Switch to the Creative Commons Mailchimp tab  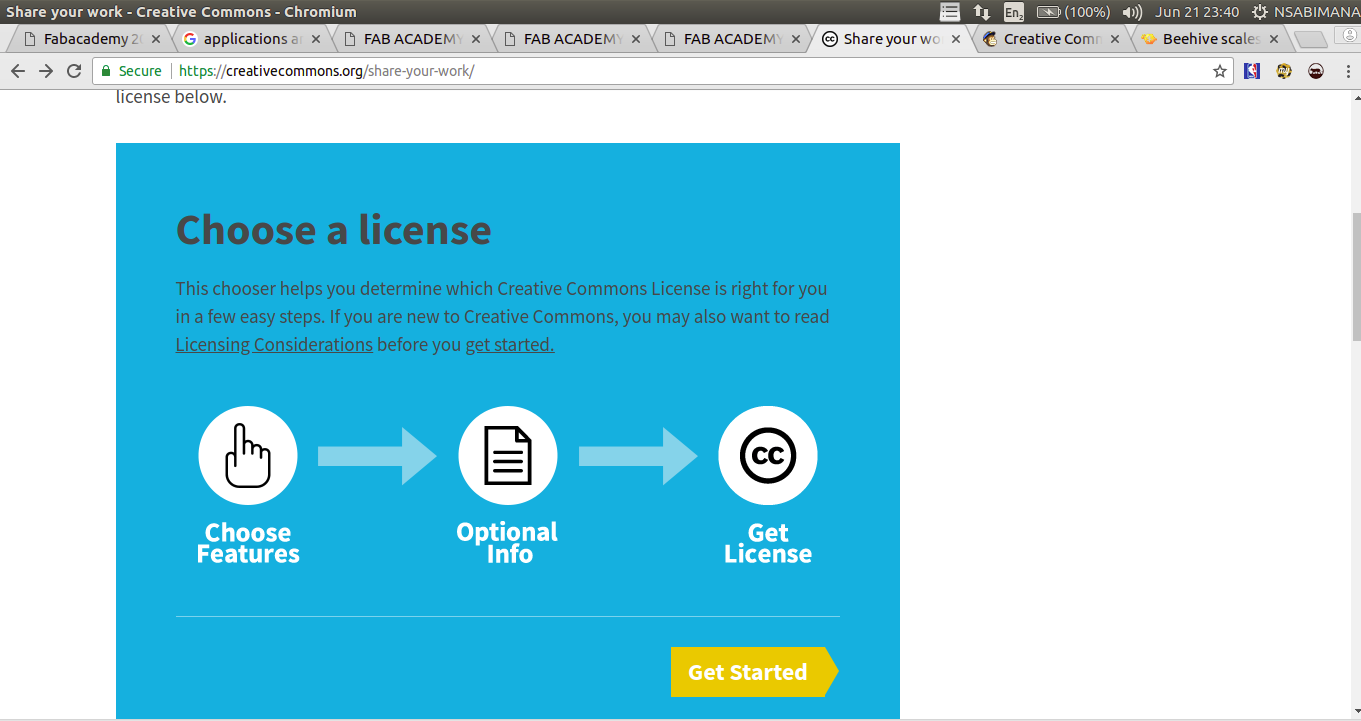[1052, 39]
